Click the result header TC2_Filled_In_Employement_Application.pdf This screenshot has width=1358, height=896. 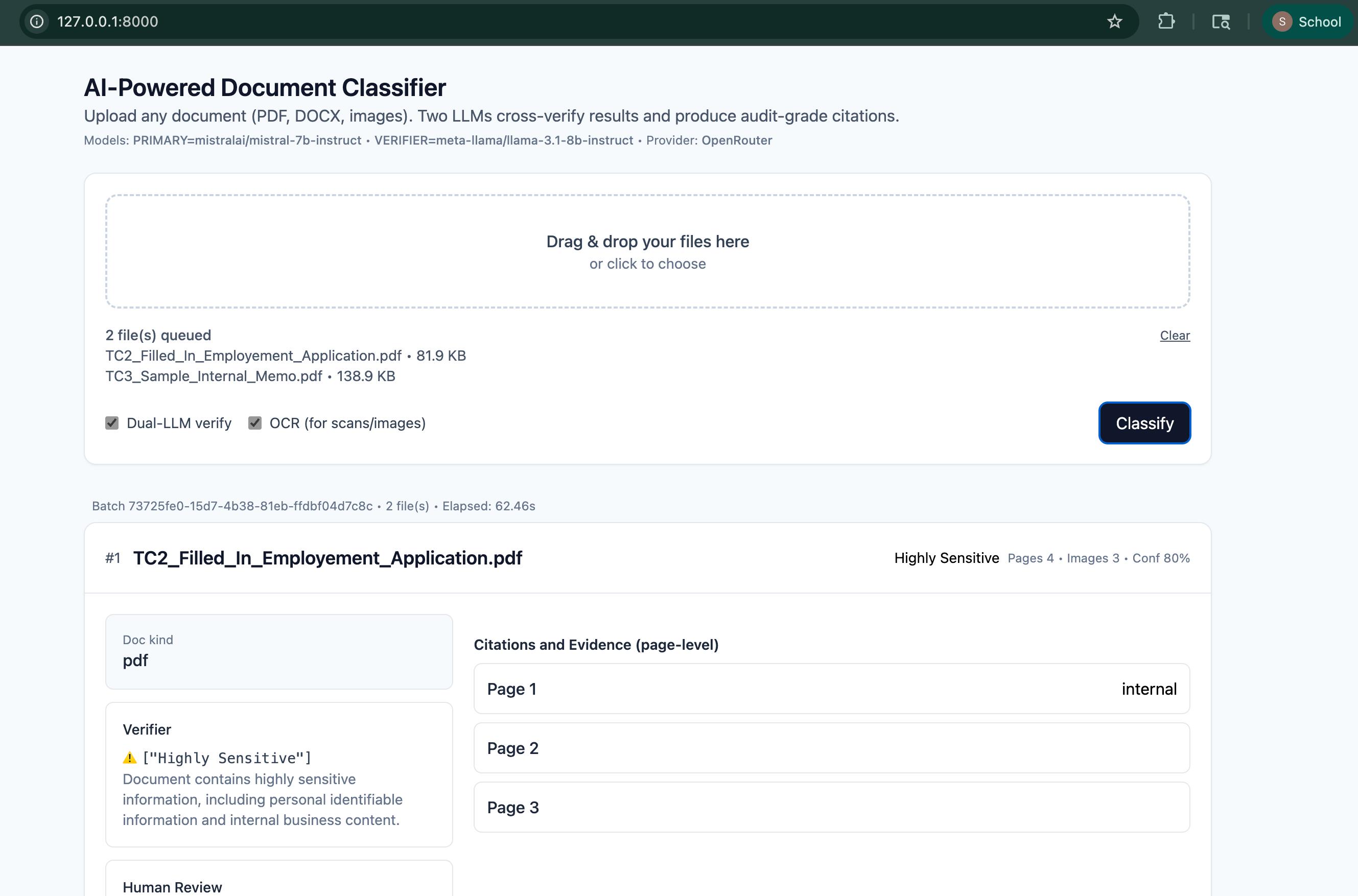(x=327, y=558)
